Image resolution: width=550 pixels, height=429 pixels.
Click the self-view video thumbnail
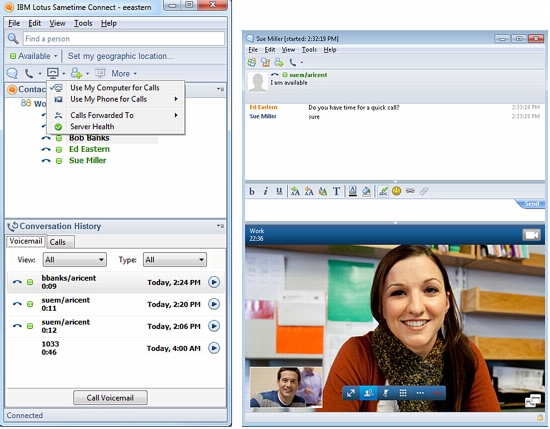(x=286, y=387)
